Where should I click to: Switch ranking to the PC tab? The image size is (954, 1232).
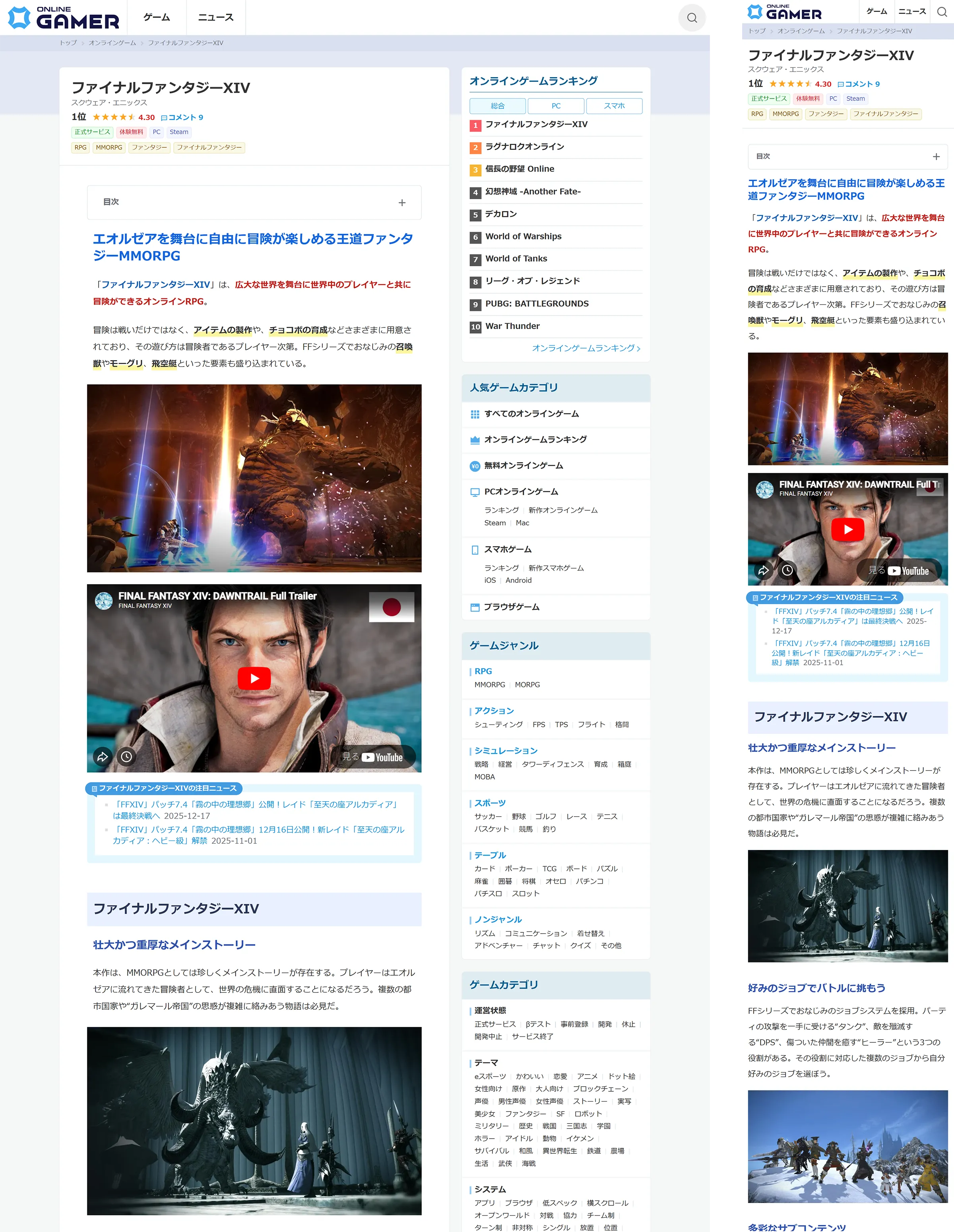click(x=556, y=106)
